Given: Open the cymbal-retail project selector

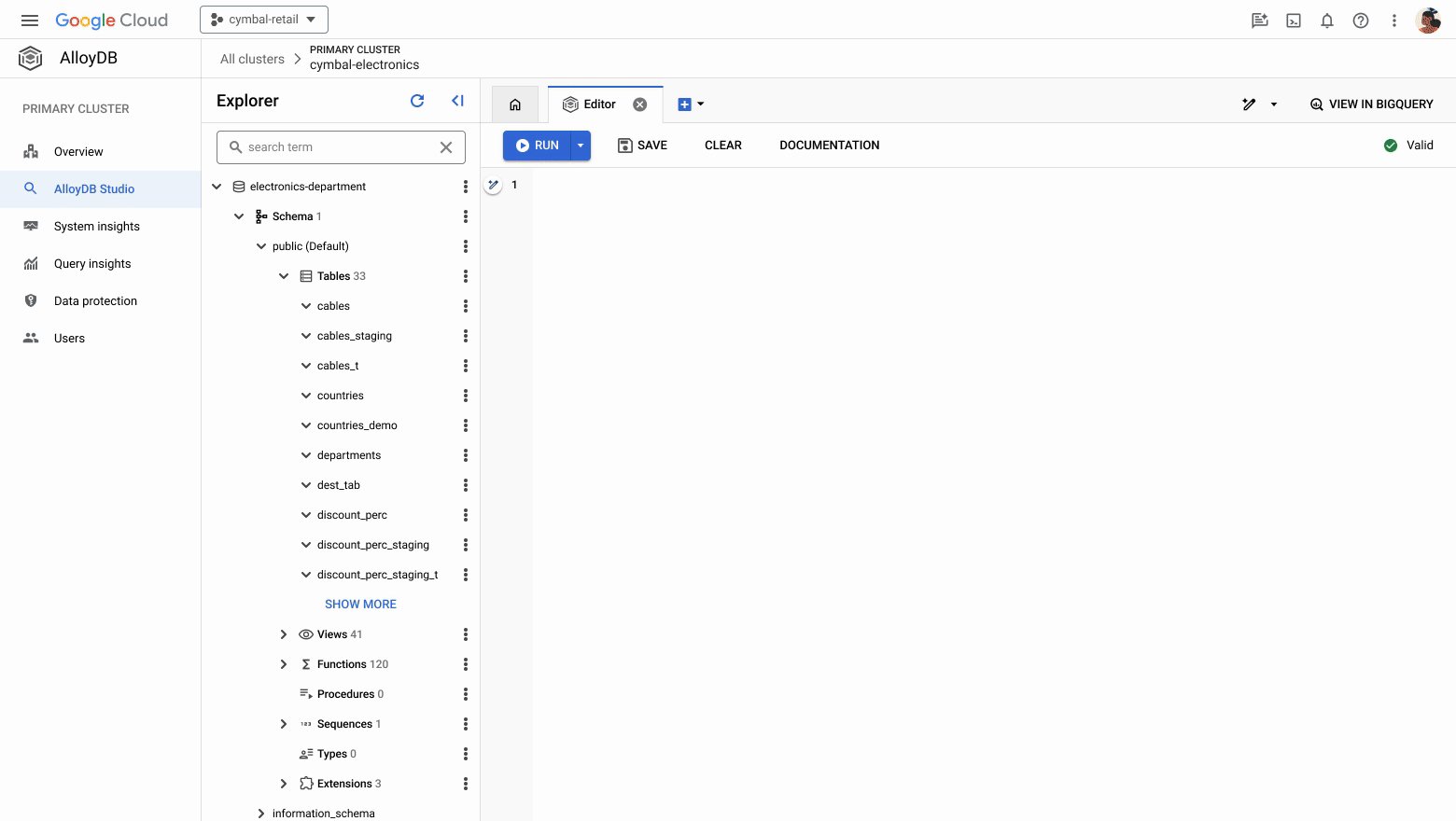Looking at the screenshot, I should (x=264, y=20).
